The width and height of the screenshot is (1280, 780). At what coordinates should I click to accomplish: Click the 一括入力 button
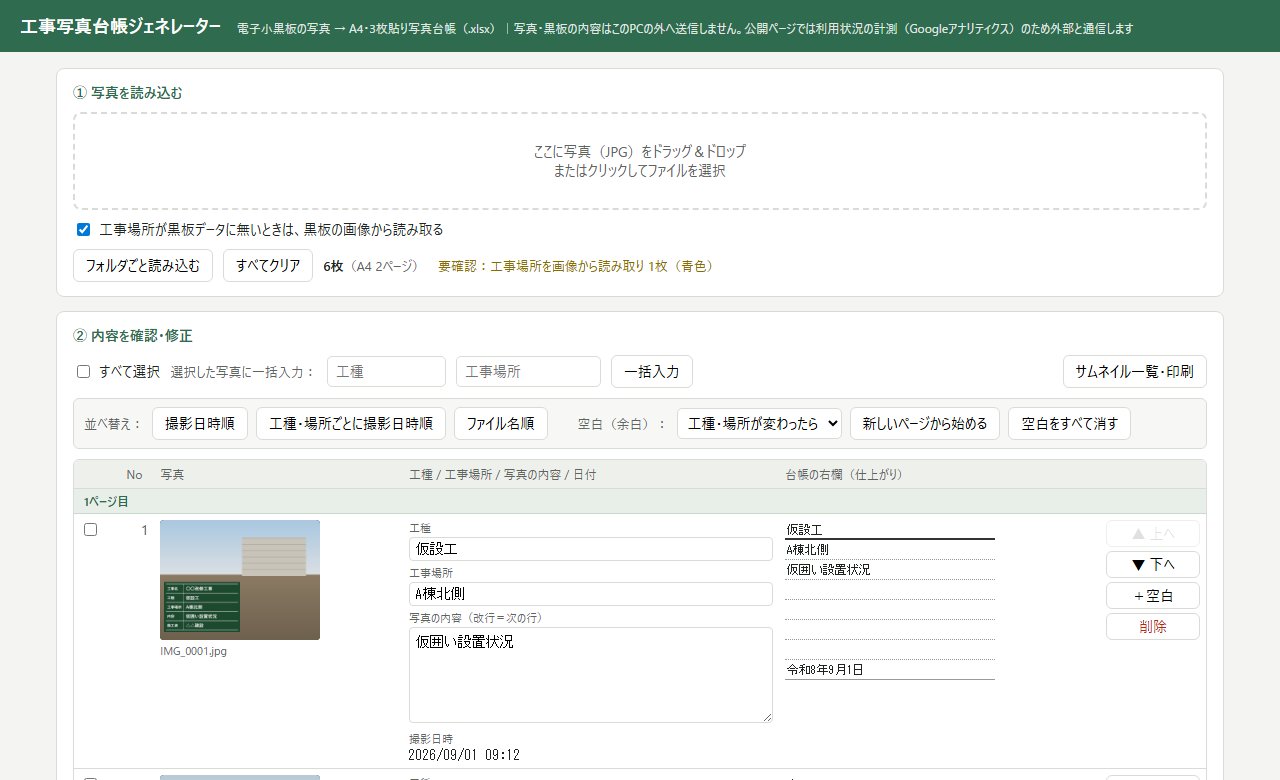[652, 372]
